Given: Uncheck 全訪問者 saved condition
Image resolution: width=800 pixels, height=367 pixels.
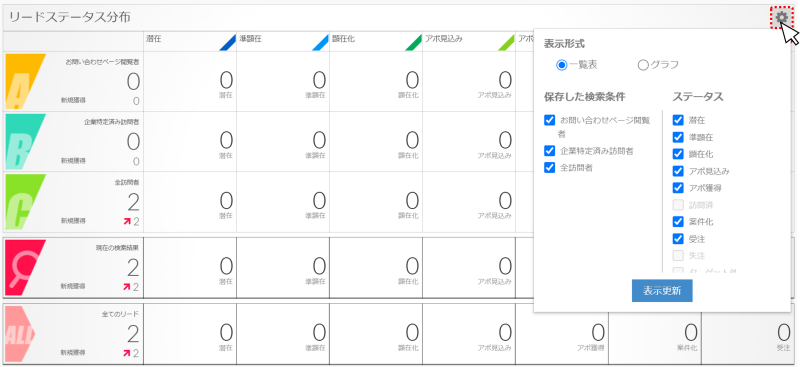Looking at the screenshot, I should pyautogui.click(x=549, y=167).
